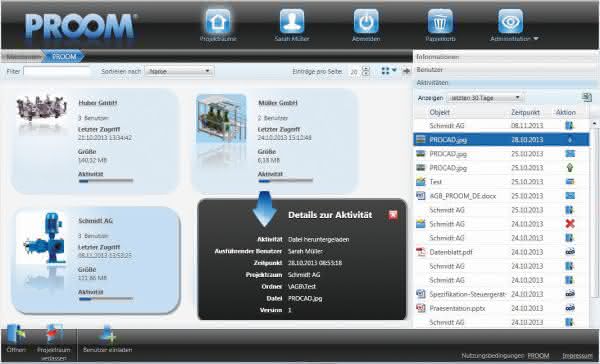Click the red X delete action icon
600x364 pixels.
coord(570,224)
